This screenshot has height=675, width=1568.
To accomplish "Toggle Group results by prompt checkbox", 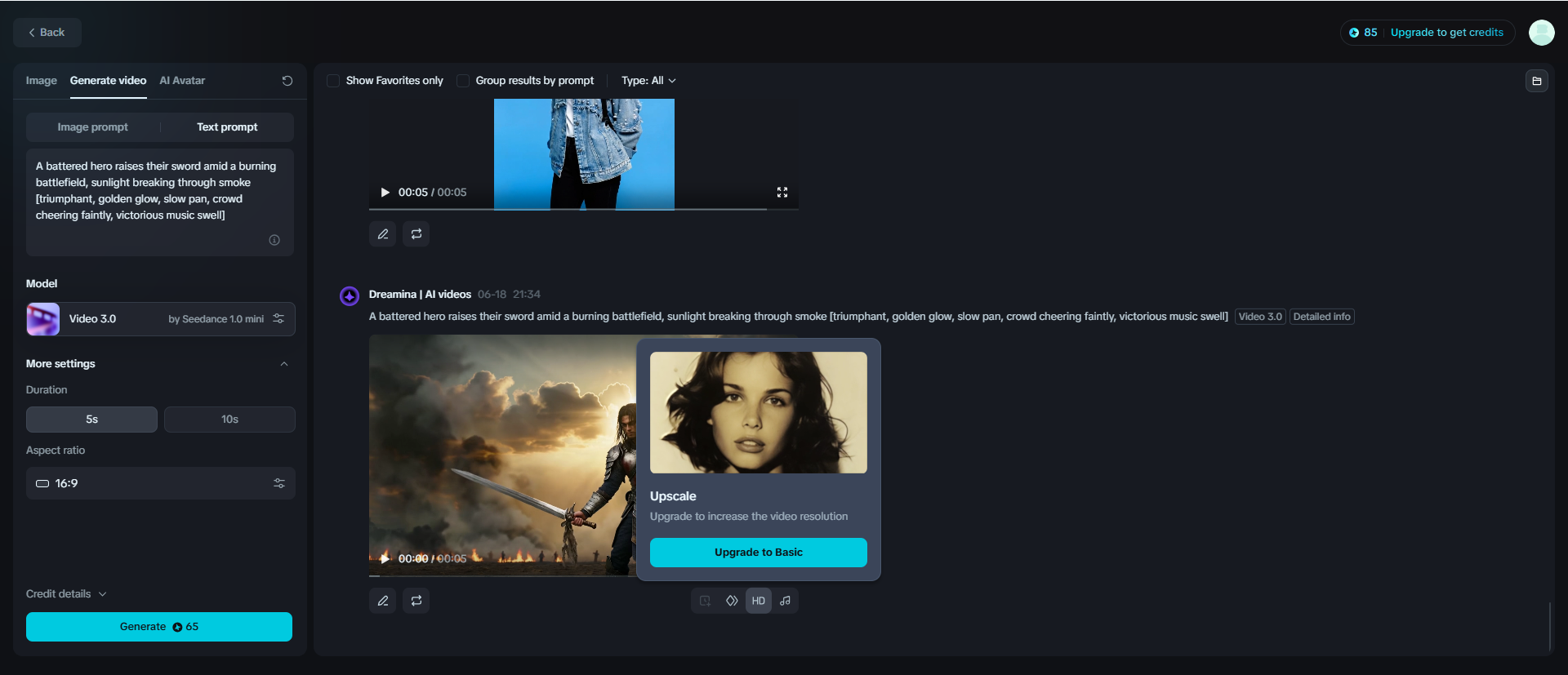I will pyautogui.click(x=463, y=81).
